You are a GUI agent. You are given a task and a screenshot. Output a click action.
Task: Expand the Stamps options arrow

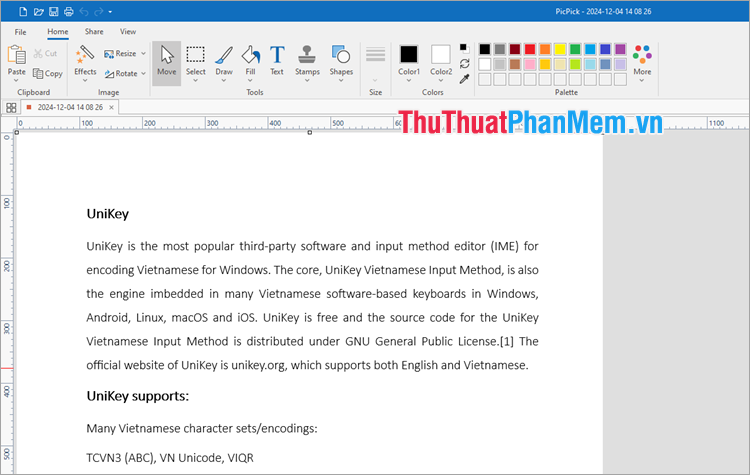[x=307, y=80]
